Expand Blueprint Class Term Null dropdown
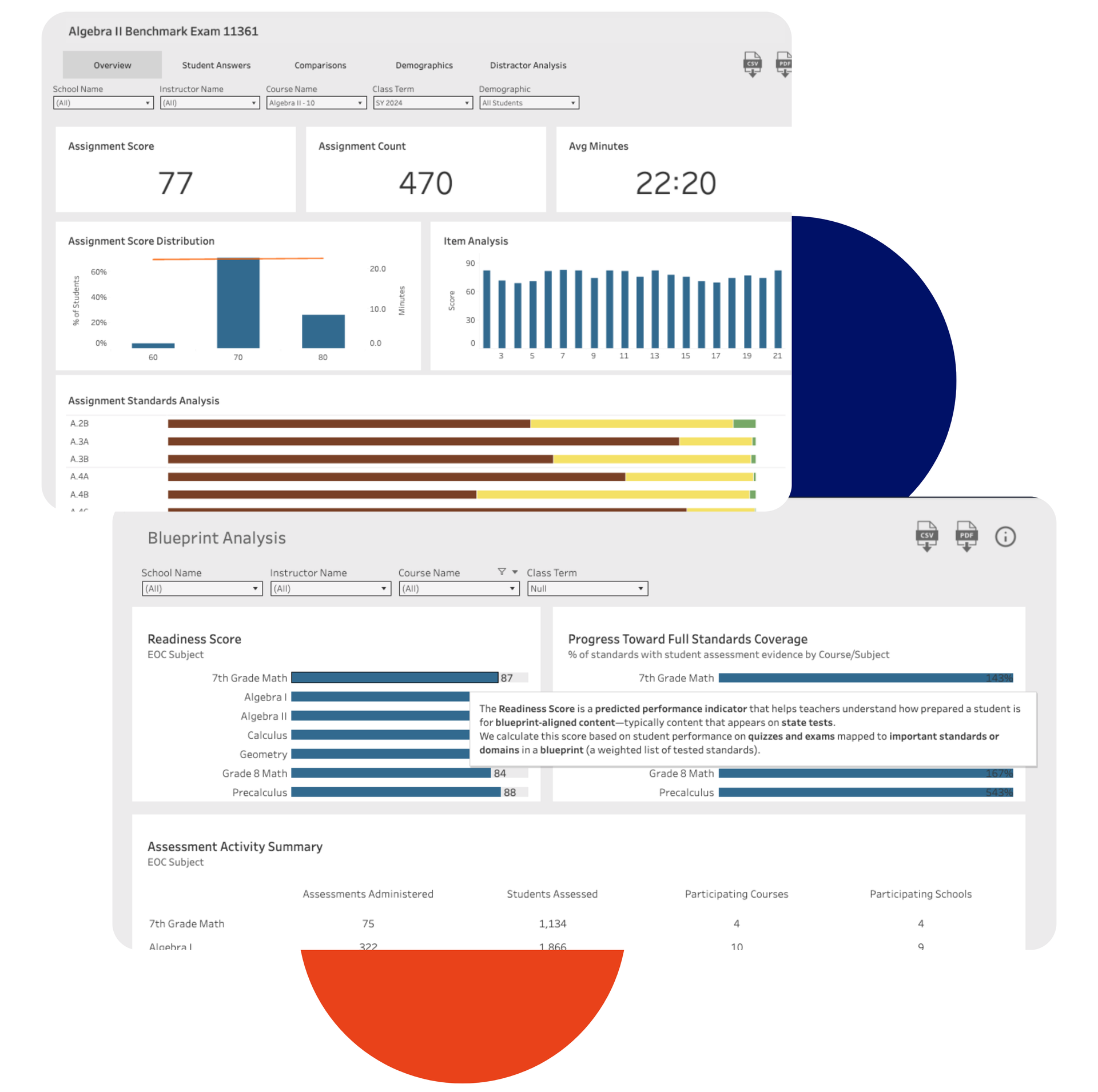This screenshot has width=1098, height=1092. click(587, 588)
